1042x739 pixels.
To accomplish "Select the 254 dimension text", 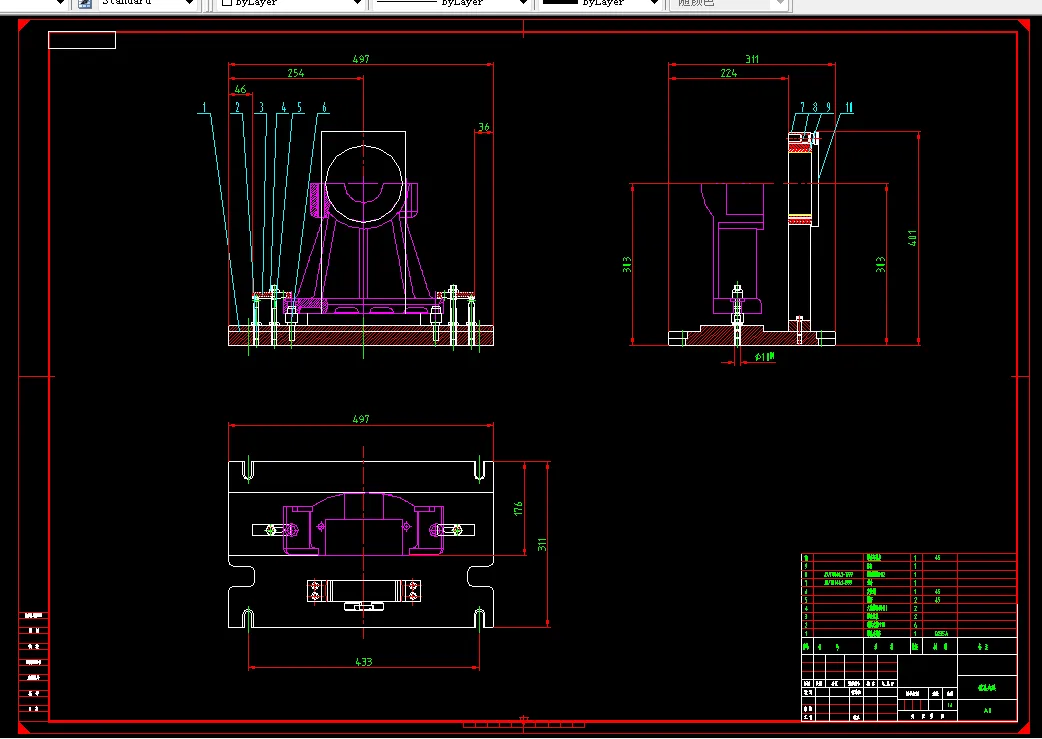I will tap(296, 73).
